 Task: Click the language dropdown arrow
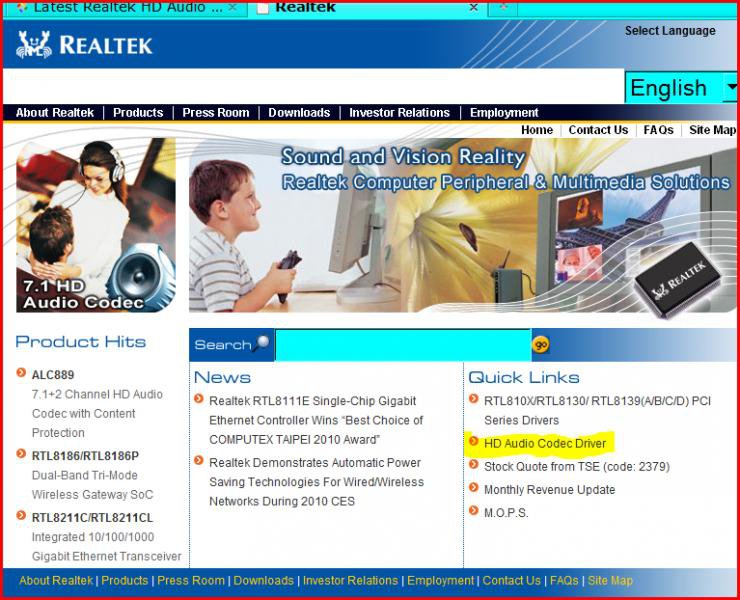click(731, 87)
